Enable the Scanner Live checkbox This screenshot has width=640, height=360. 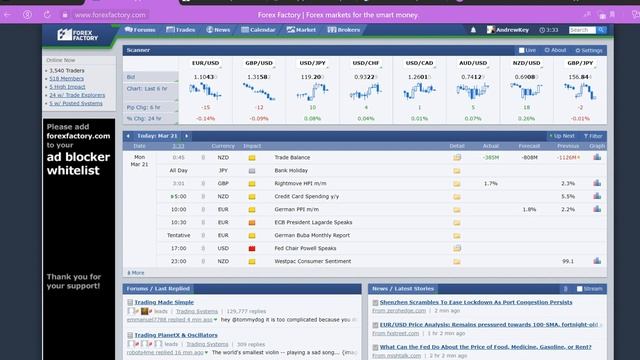(x=522, y=50)
